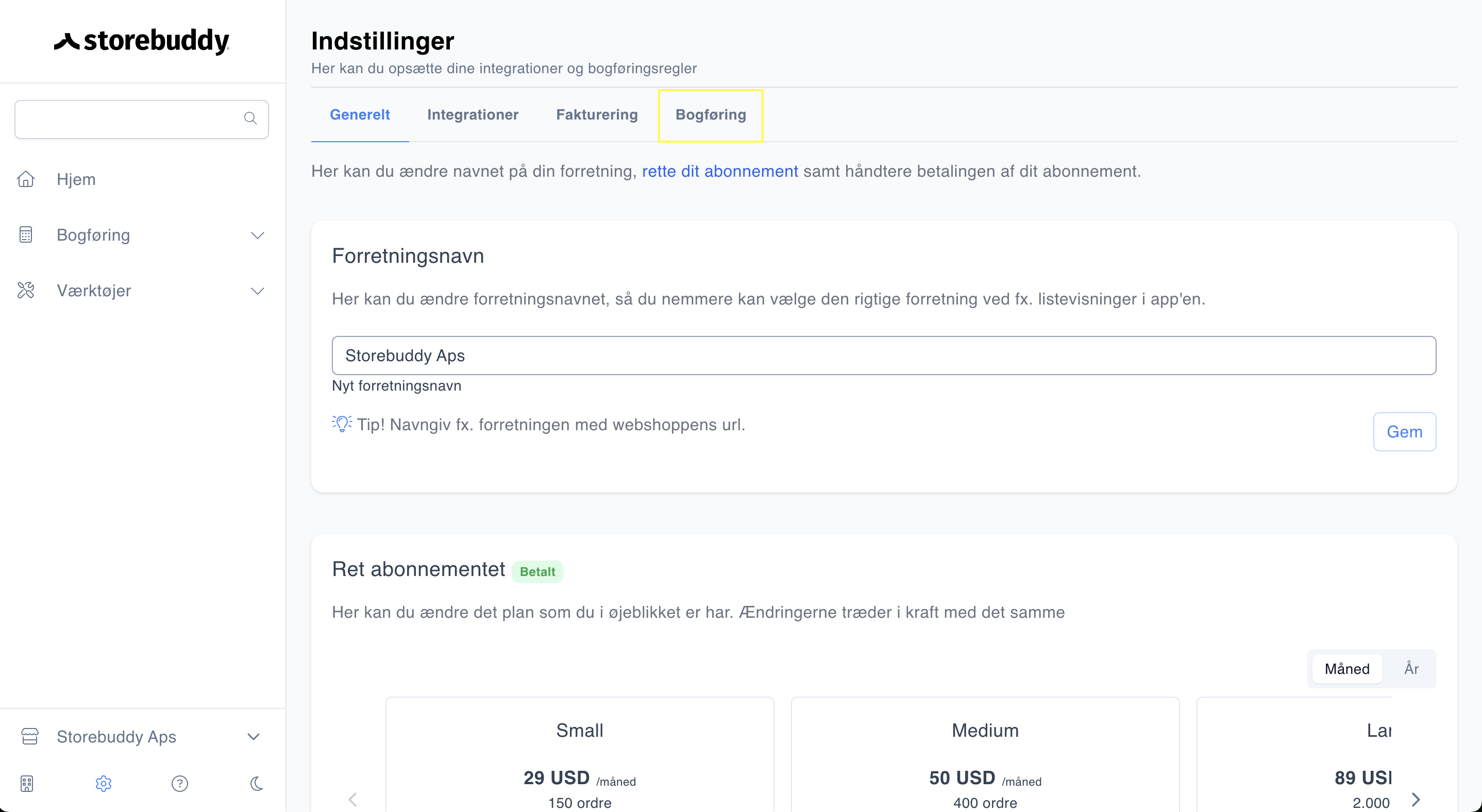Screen dimensions: 1482x812
Task: Open the calculator icon in bottom bar
Action: pos(27,783)
